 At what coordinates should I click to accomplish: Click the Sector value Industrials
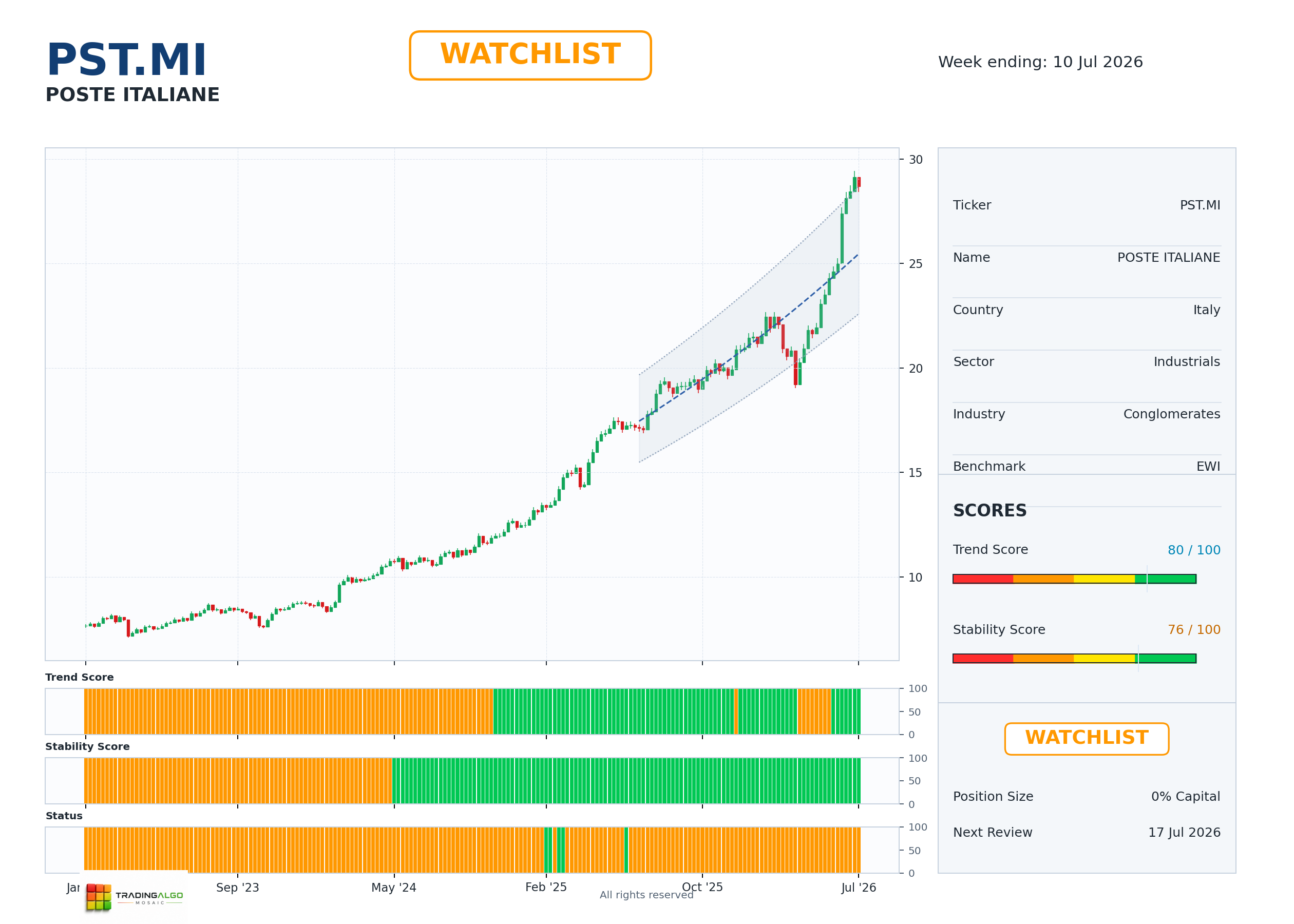(1187, 362)
